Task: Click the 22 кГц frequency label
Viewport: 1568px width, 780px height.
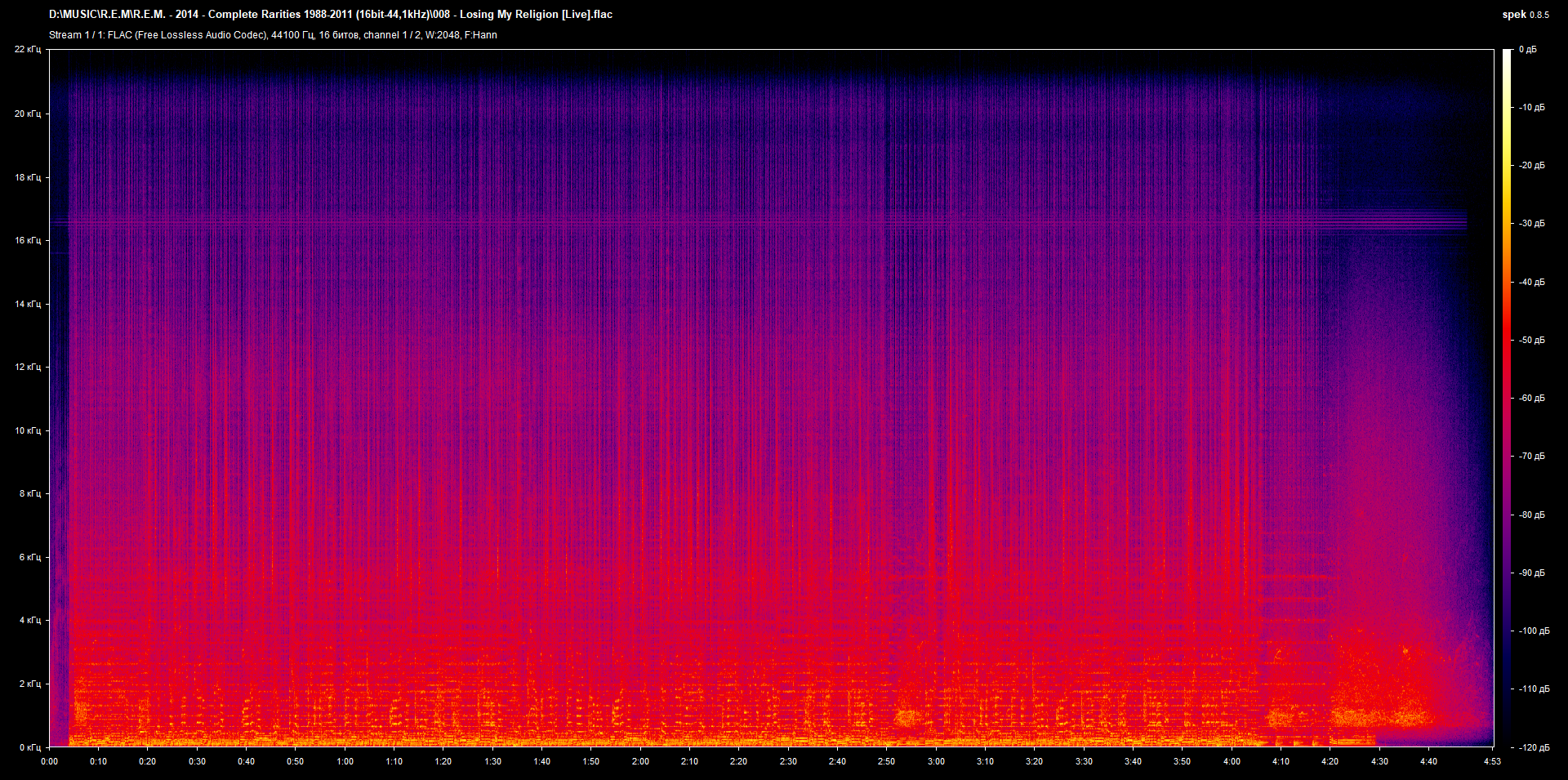Action: tap(28, 50)
